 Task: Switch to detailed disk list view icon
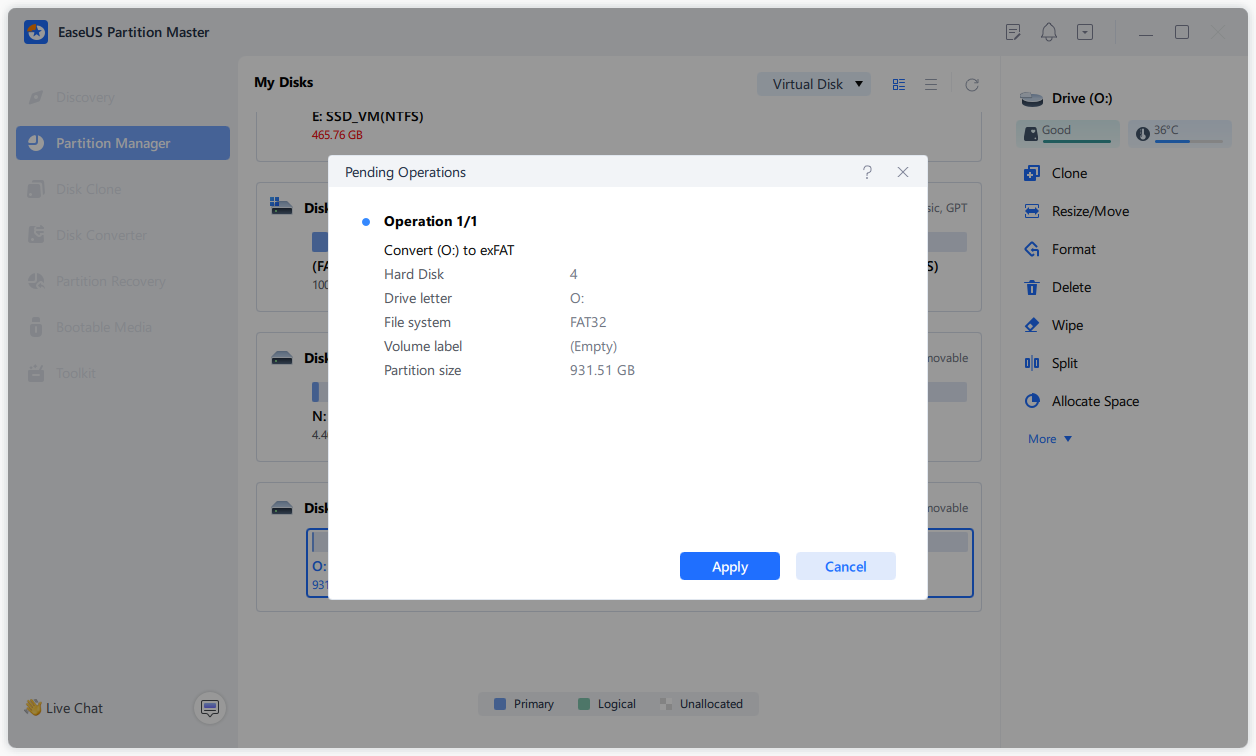pos(899,85)
